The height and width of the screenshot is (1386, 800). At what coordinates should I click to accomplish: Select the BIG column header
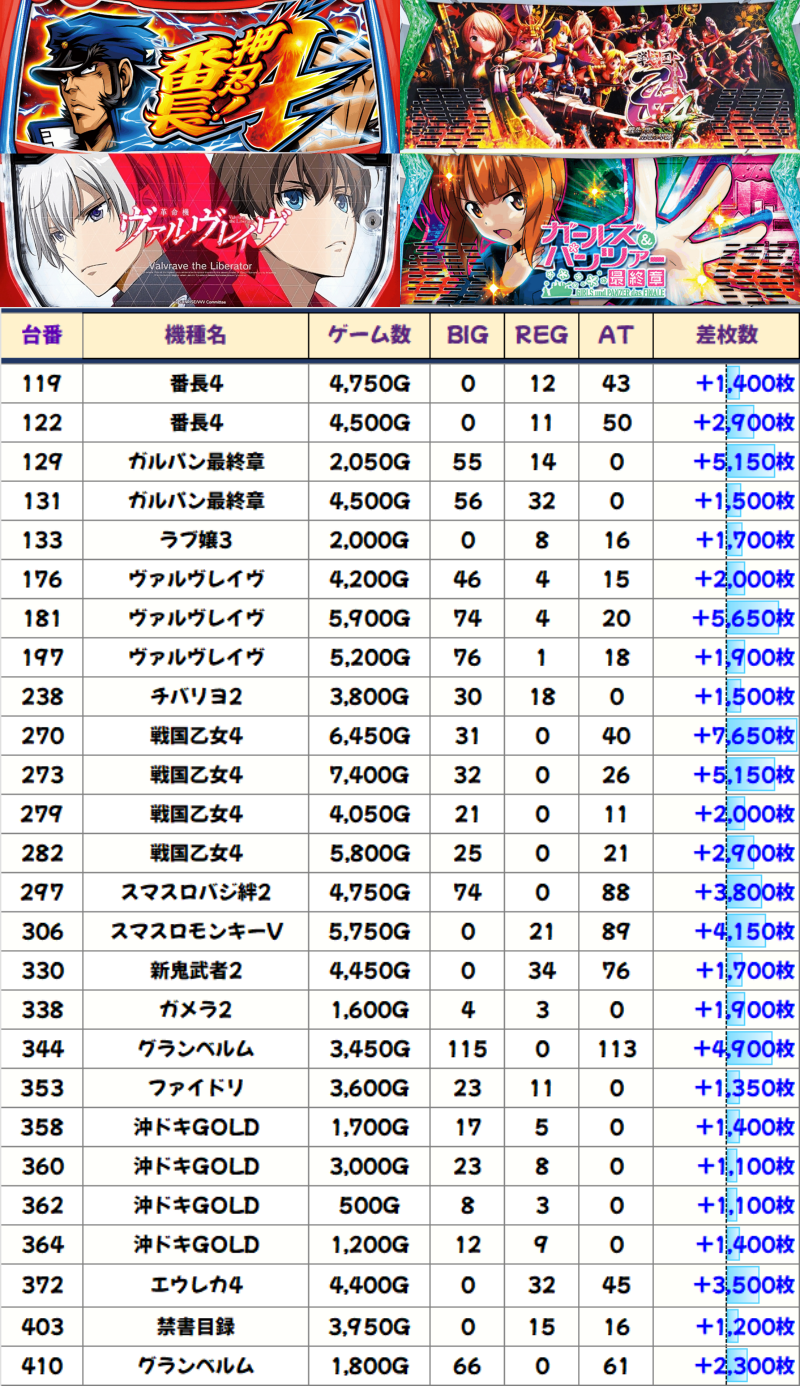[467, 336]
